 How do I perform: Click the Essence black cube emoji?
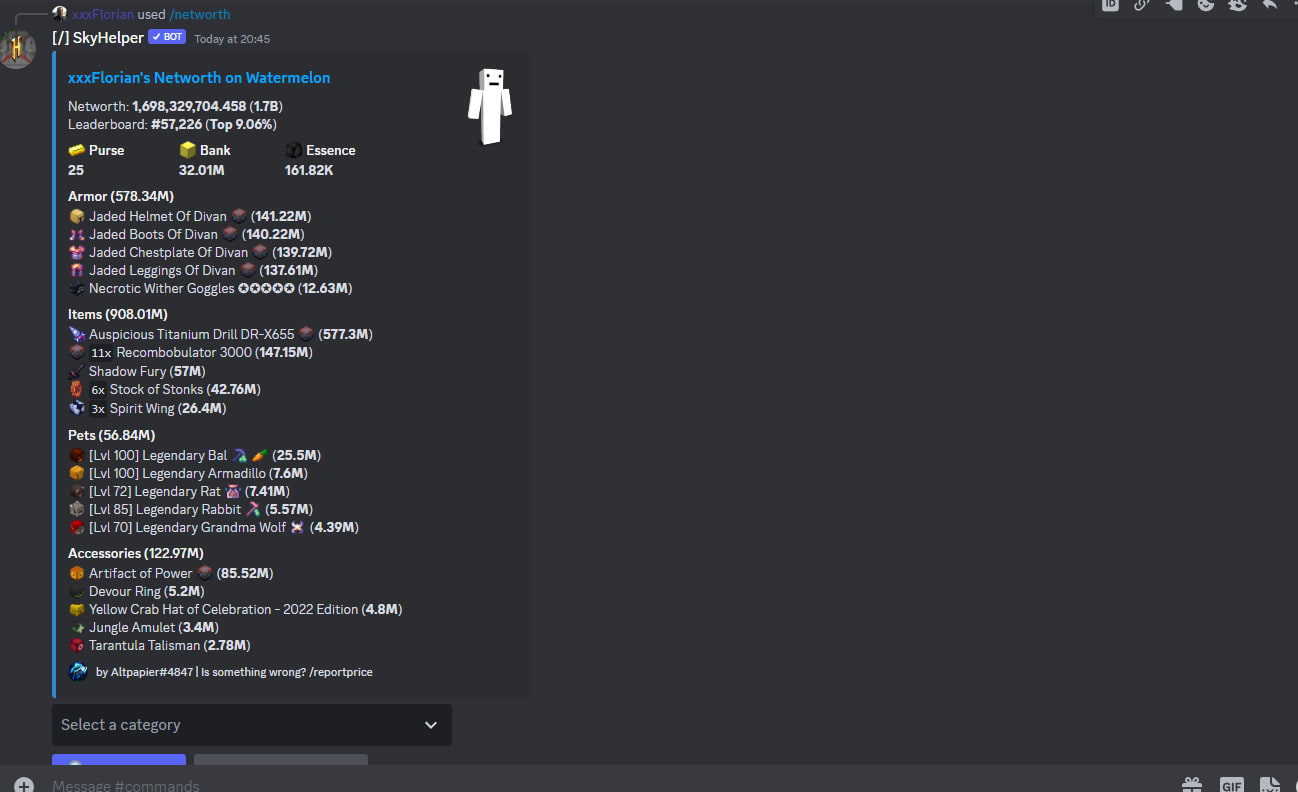[x=294, y=150]
